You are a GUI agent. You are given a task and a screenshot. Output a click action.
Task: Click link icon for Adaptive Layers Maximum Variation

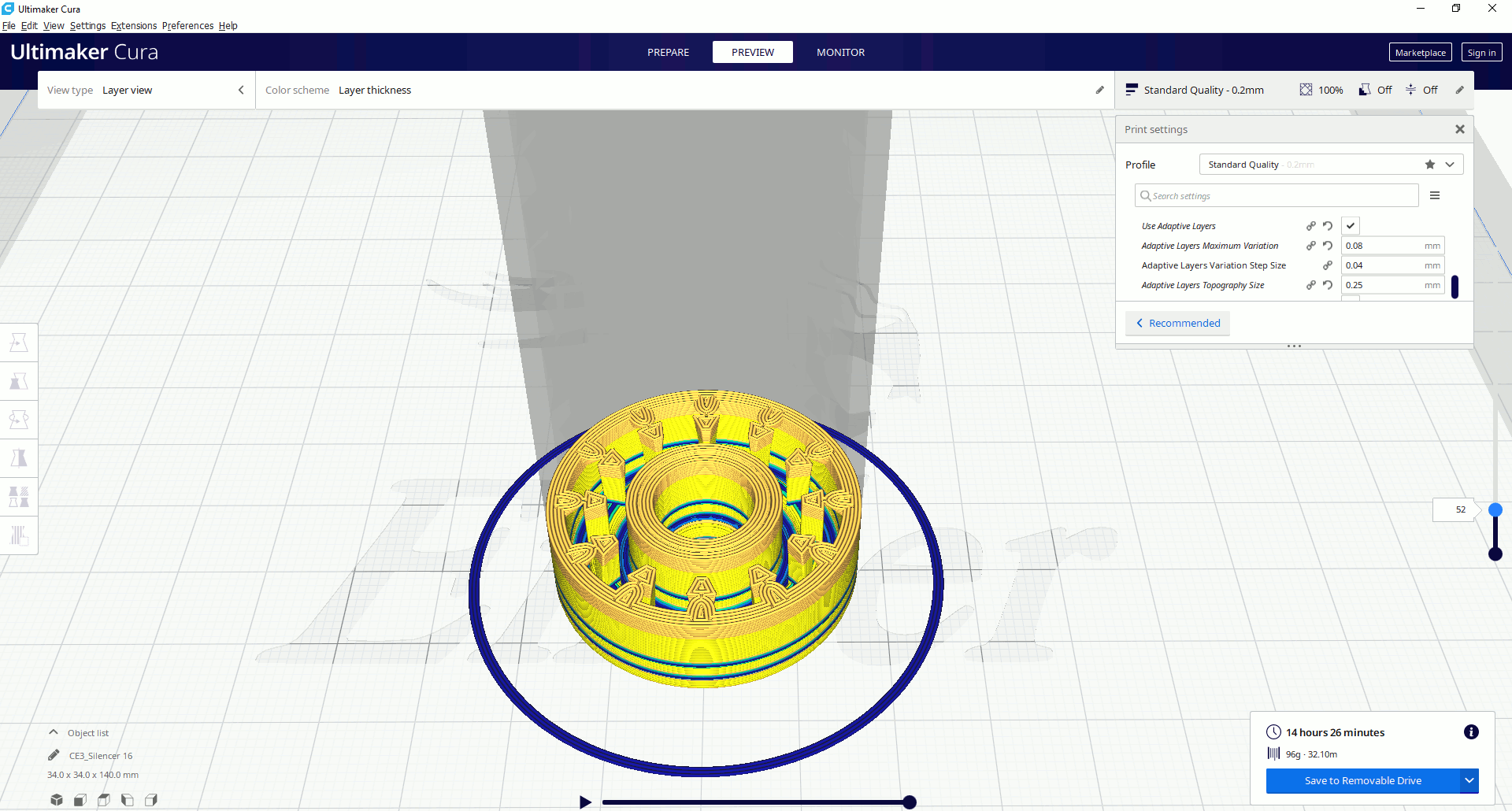click(x=1311, y=246)
